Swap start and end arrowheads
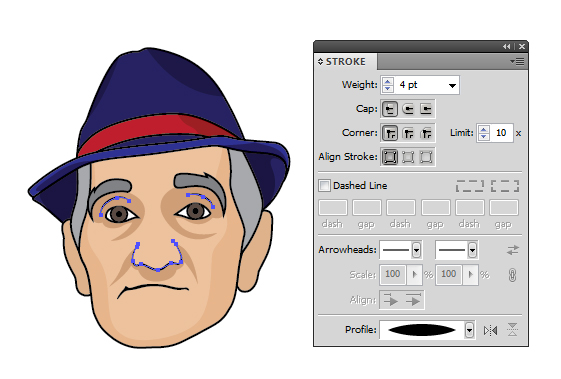This screenshot has height=379, width=561. click(x=513, y=250)
